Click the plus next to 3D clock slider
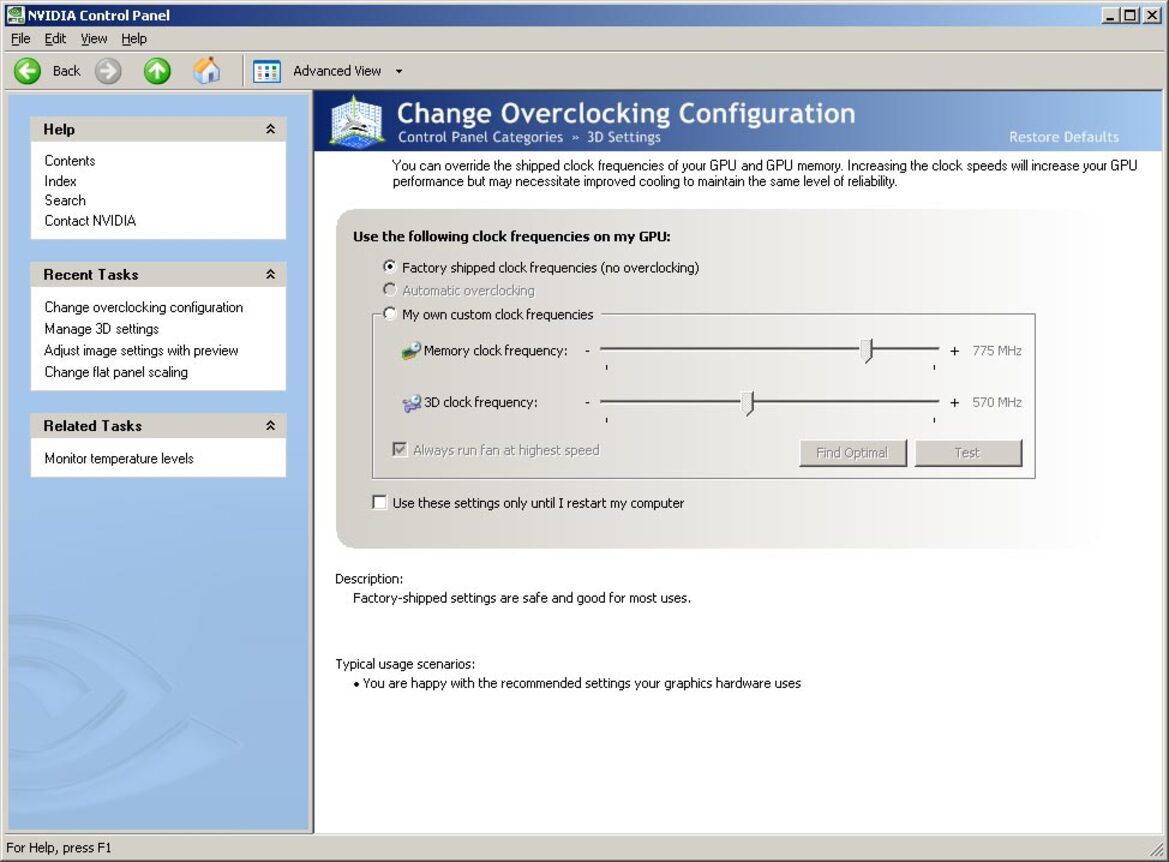The height and width of the screenshot is (862, 1169). coord(954,403)
